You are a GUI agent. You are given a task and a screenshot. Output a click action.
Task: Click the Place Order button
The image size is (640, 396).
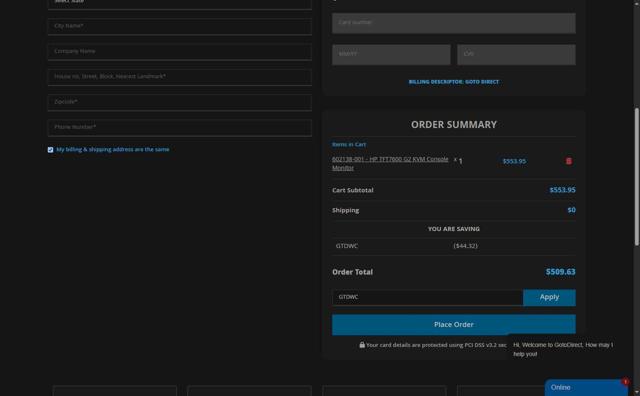tap(454, 325)
